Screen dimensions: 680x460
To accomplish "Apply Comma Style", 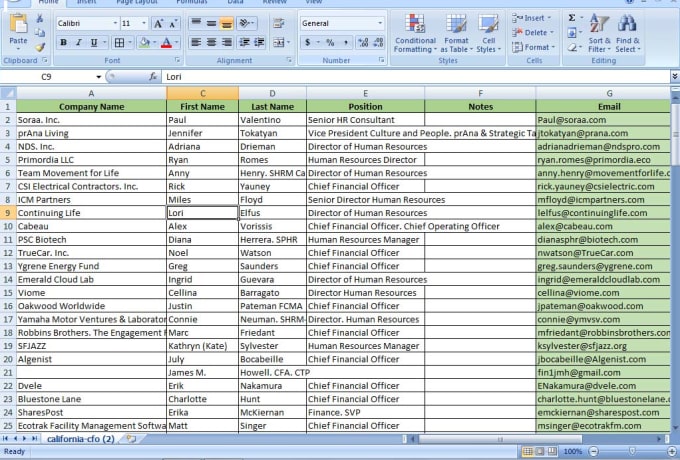I will (x=346, y=42).
